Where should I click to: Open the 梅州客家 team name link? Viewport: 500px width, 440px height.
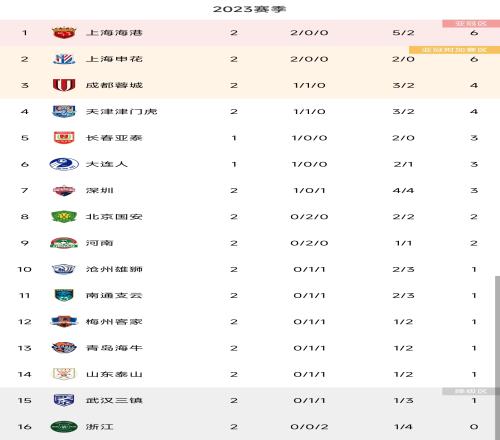(114, 322)
